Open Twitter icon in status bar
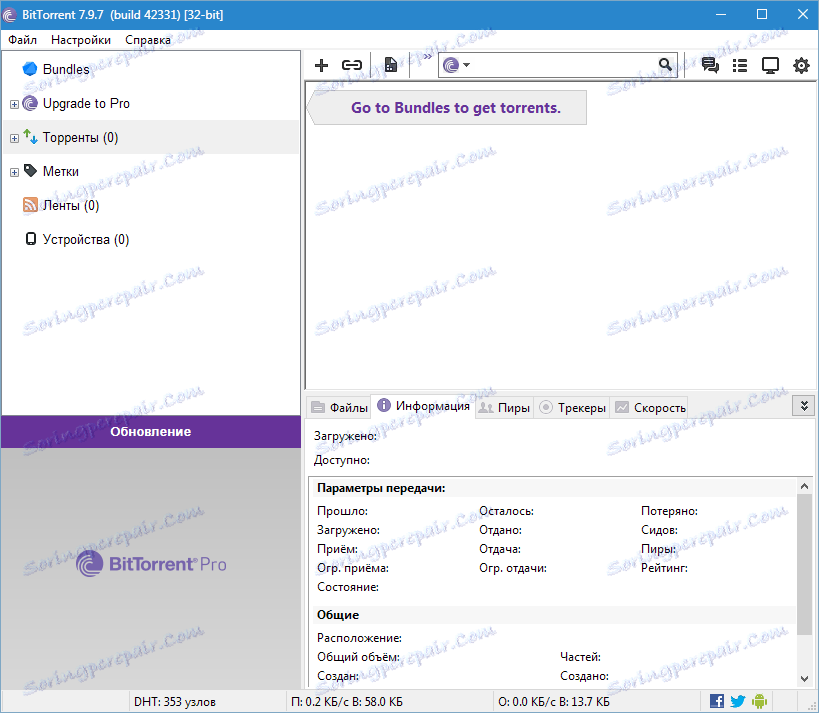819x713 pixels. (738, 701)
